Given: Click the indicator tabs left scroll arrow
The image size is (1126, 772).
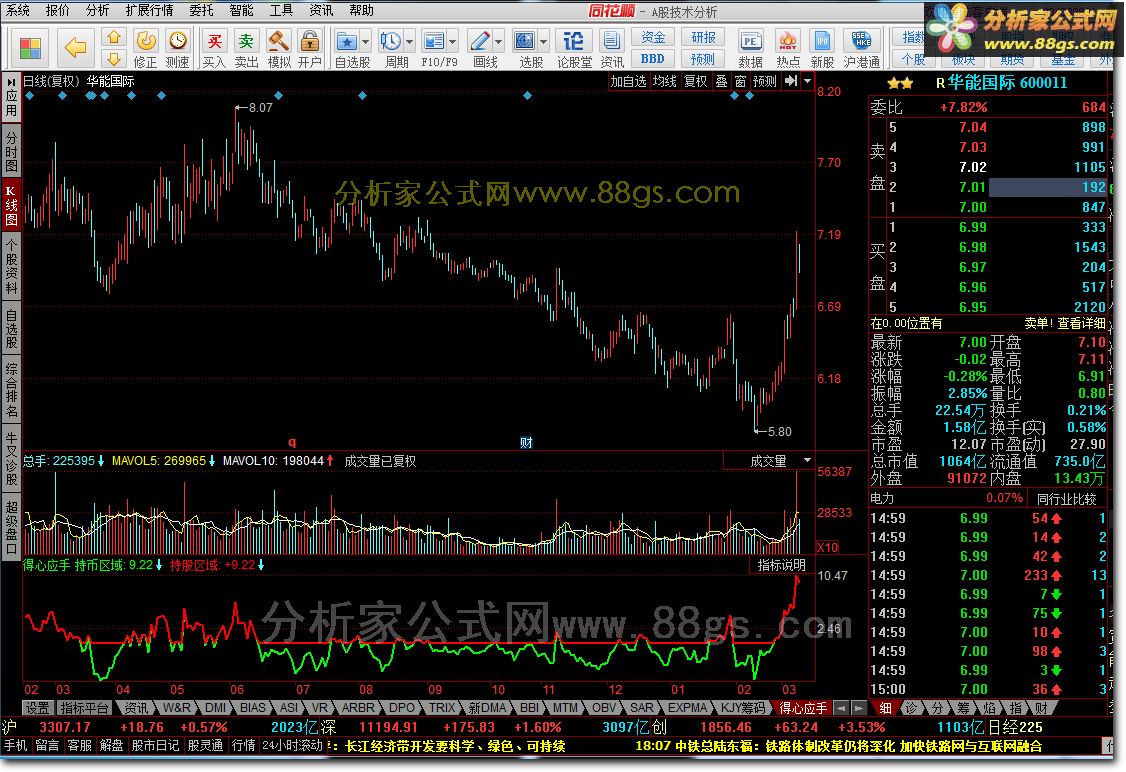Looking at the screenshot, I should click(841, 708).
